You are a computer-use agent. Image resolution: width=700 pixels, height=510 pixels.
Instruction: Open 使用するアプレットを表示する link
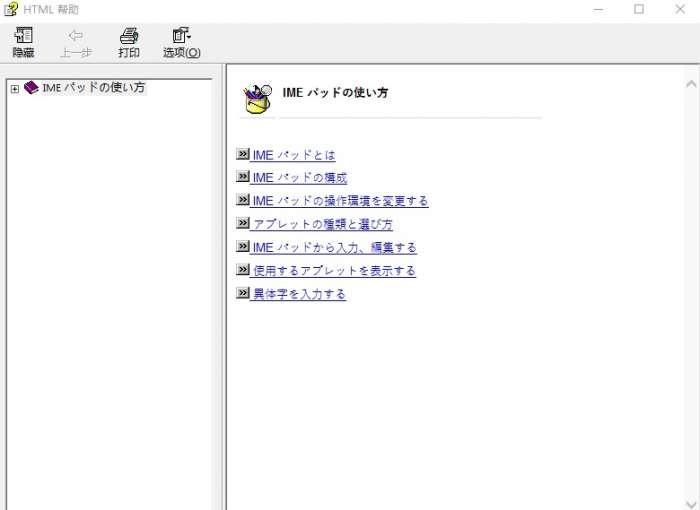(x=334, y=271)
